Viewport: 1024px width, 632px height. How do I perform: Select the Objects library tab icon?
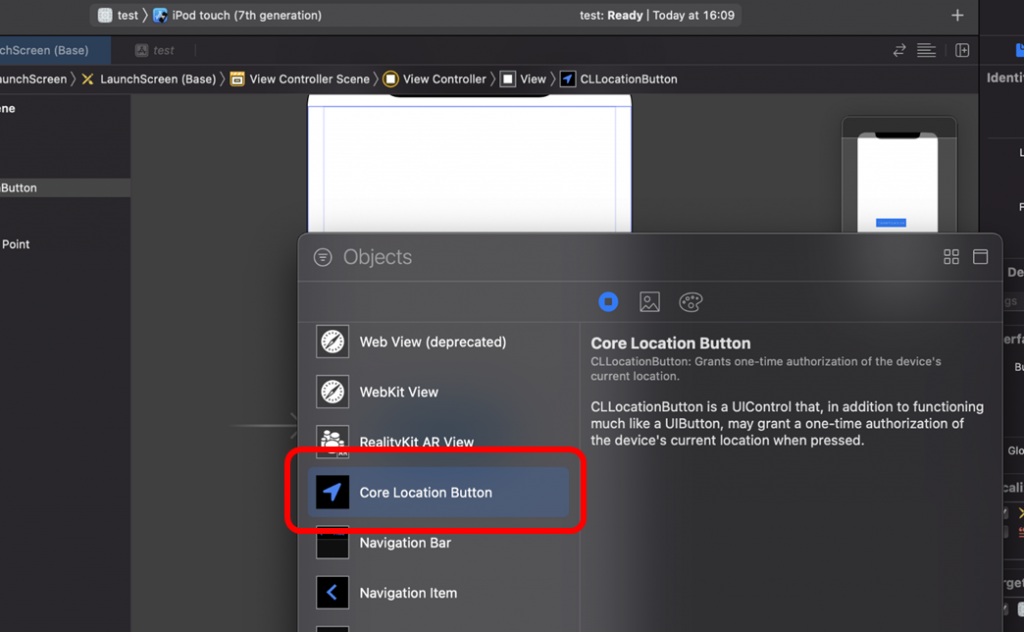tap(608, 302)
